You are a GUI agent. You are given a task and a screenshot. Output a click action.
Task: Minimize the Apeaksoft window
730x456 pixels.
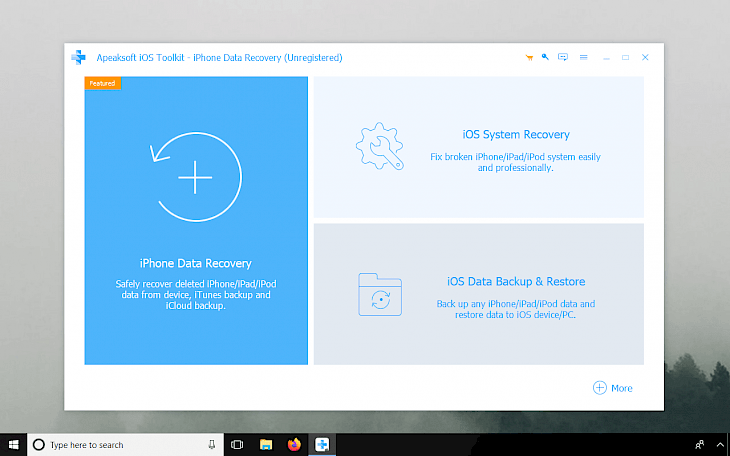point(606,57)
